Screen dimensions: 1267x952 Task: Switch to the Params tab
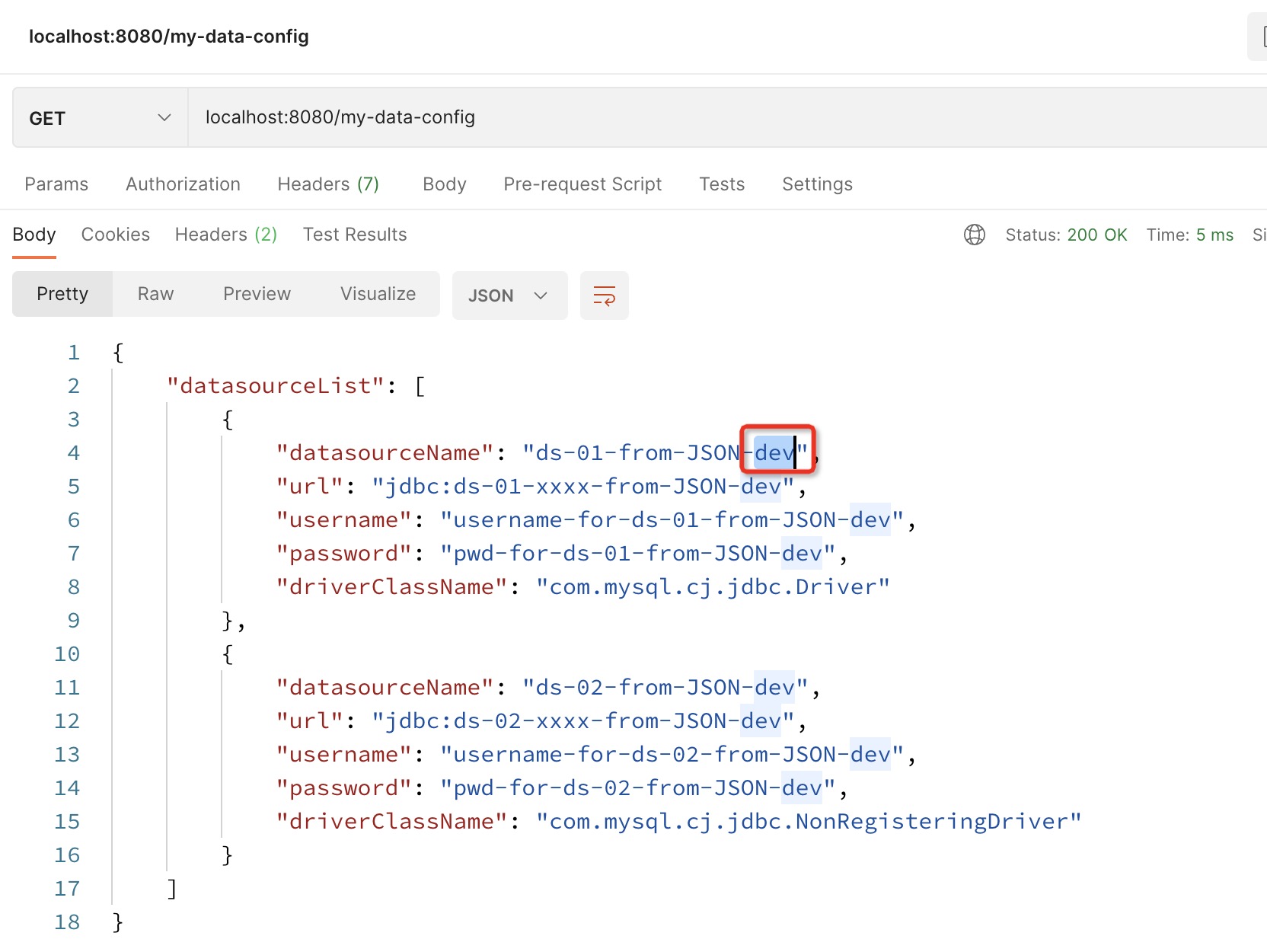pos(56,184)
